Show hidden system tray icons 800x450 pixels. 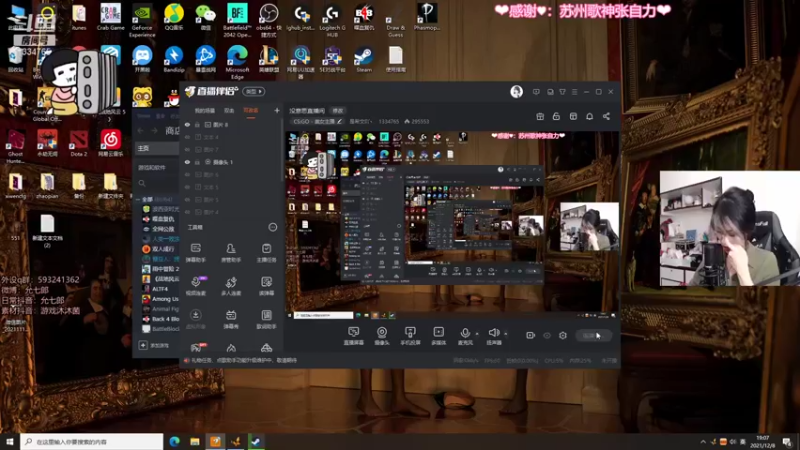click(703, 441)
